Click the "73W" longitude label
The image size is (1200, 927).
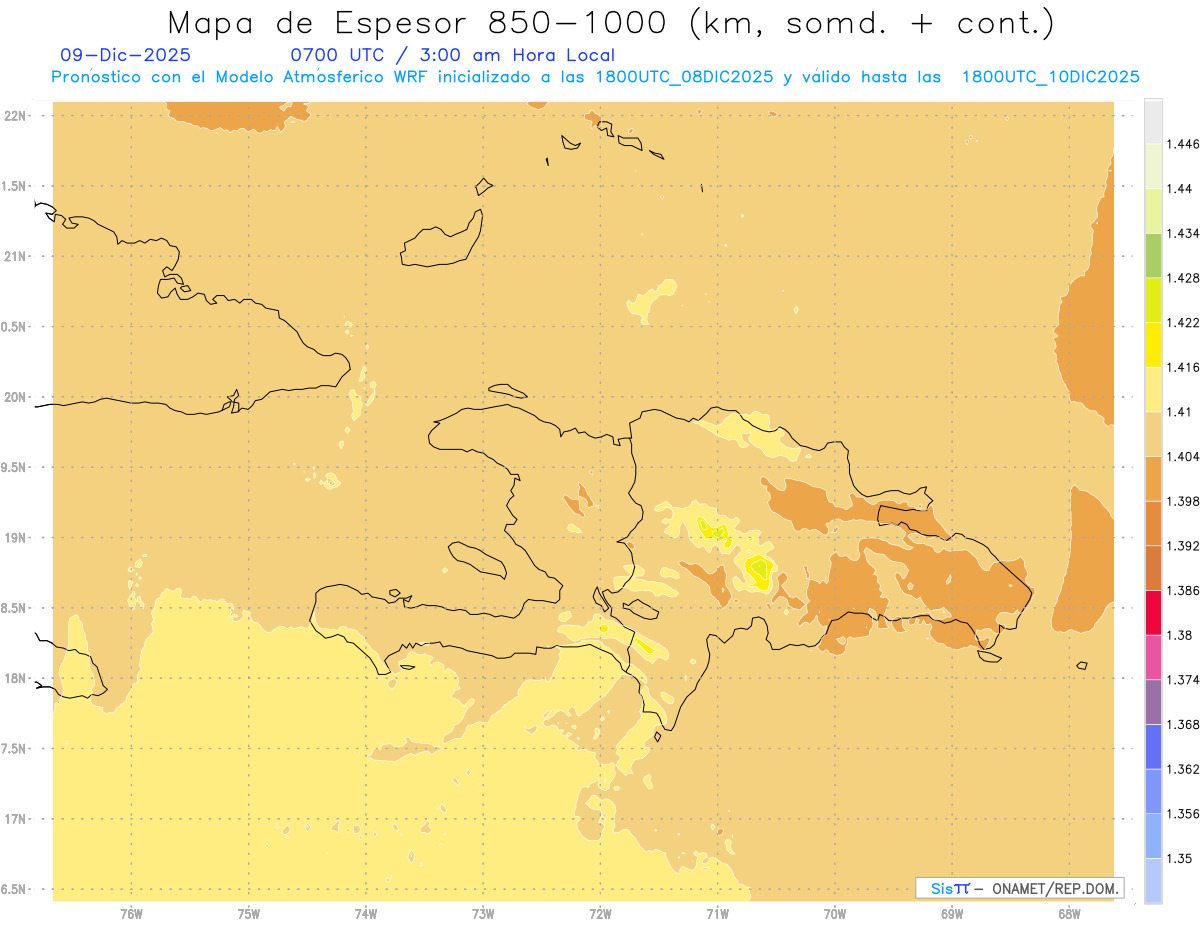point(483,914)
